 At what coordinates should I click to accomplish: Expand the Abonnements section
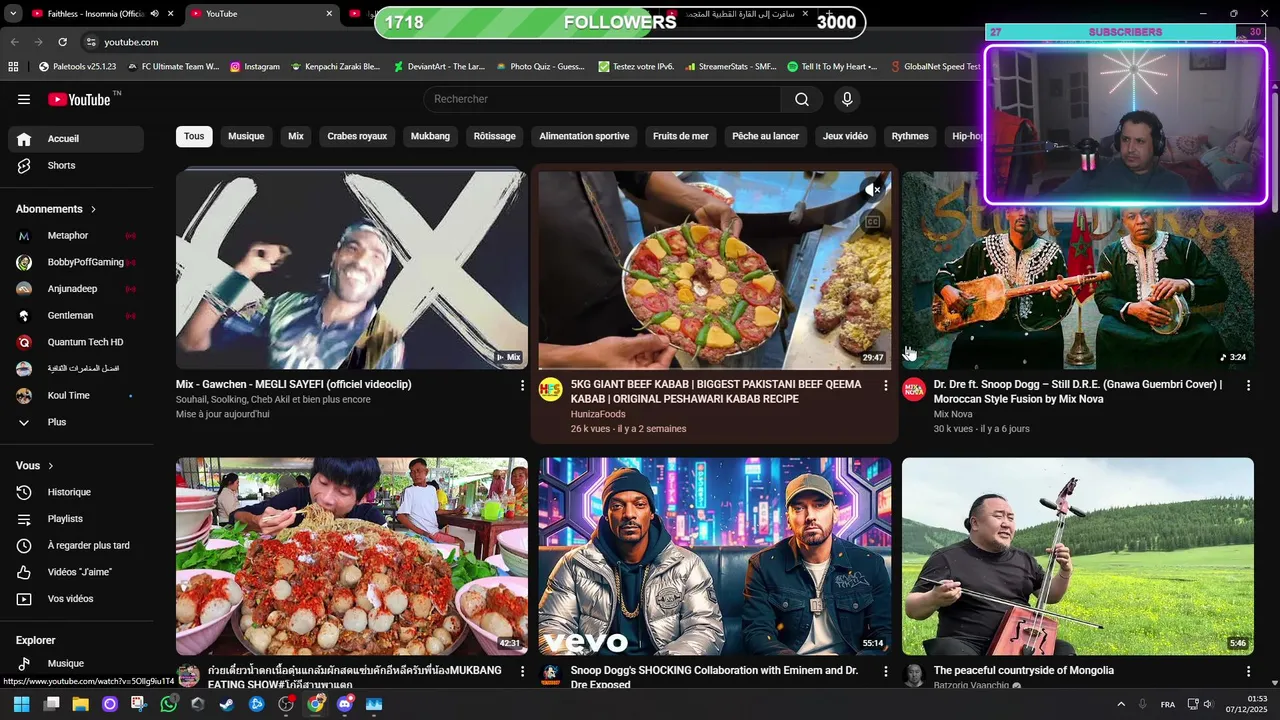click(56, 209)
